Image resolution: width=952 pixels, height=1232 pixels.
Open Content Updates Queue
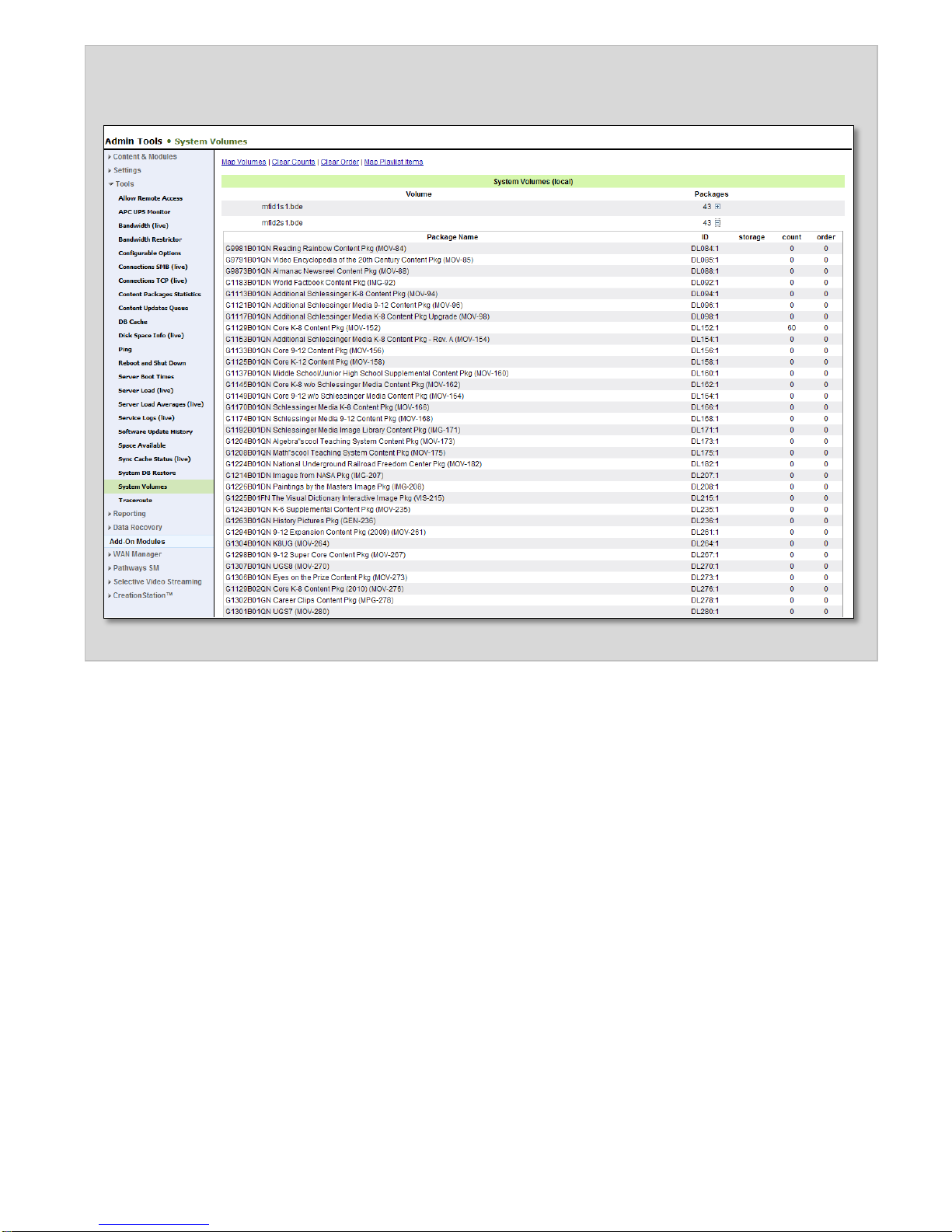pyautogui.click(x=153, y=309)
